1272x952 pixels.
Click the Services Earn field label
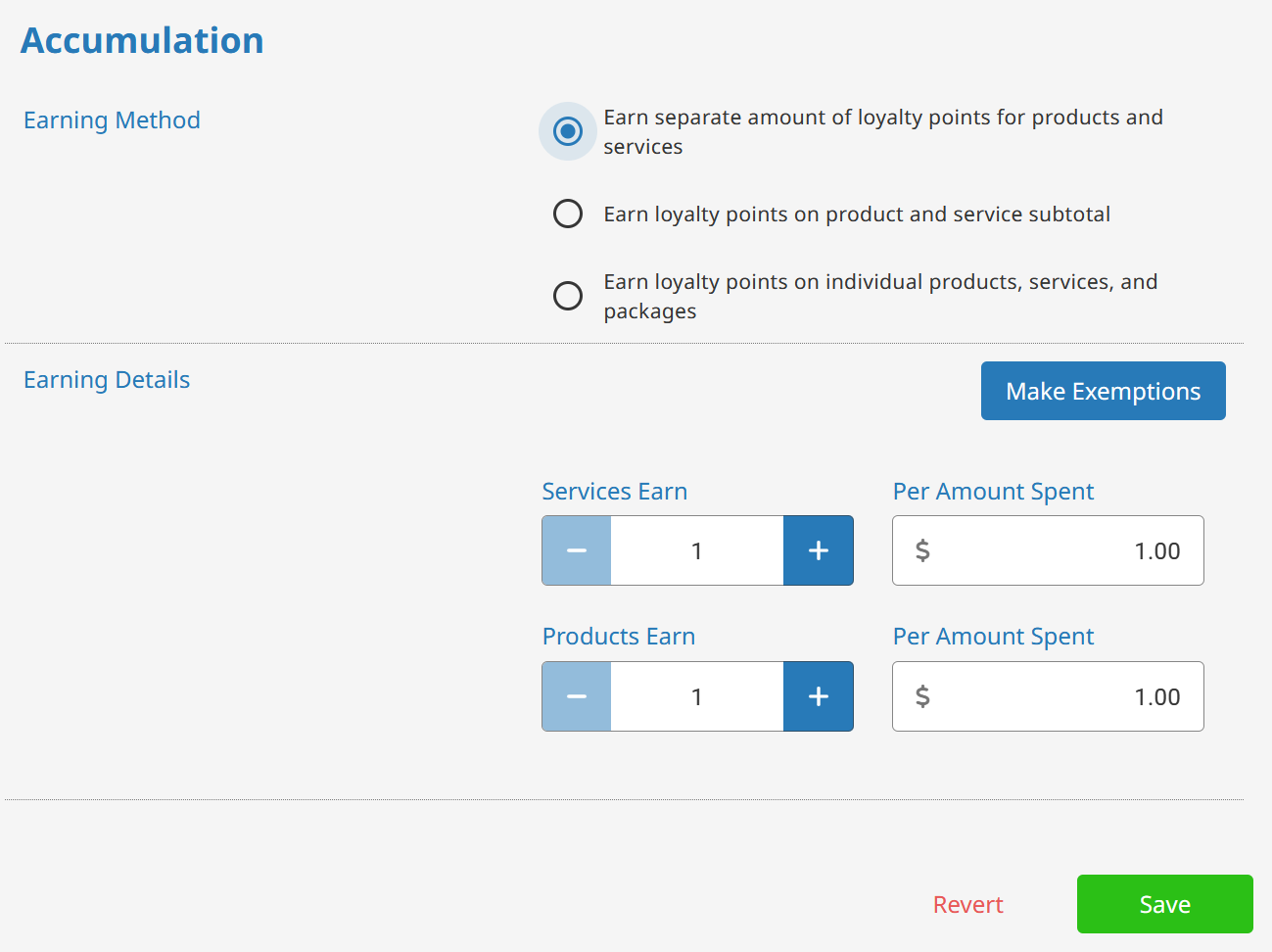pos(615,492)
